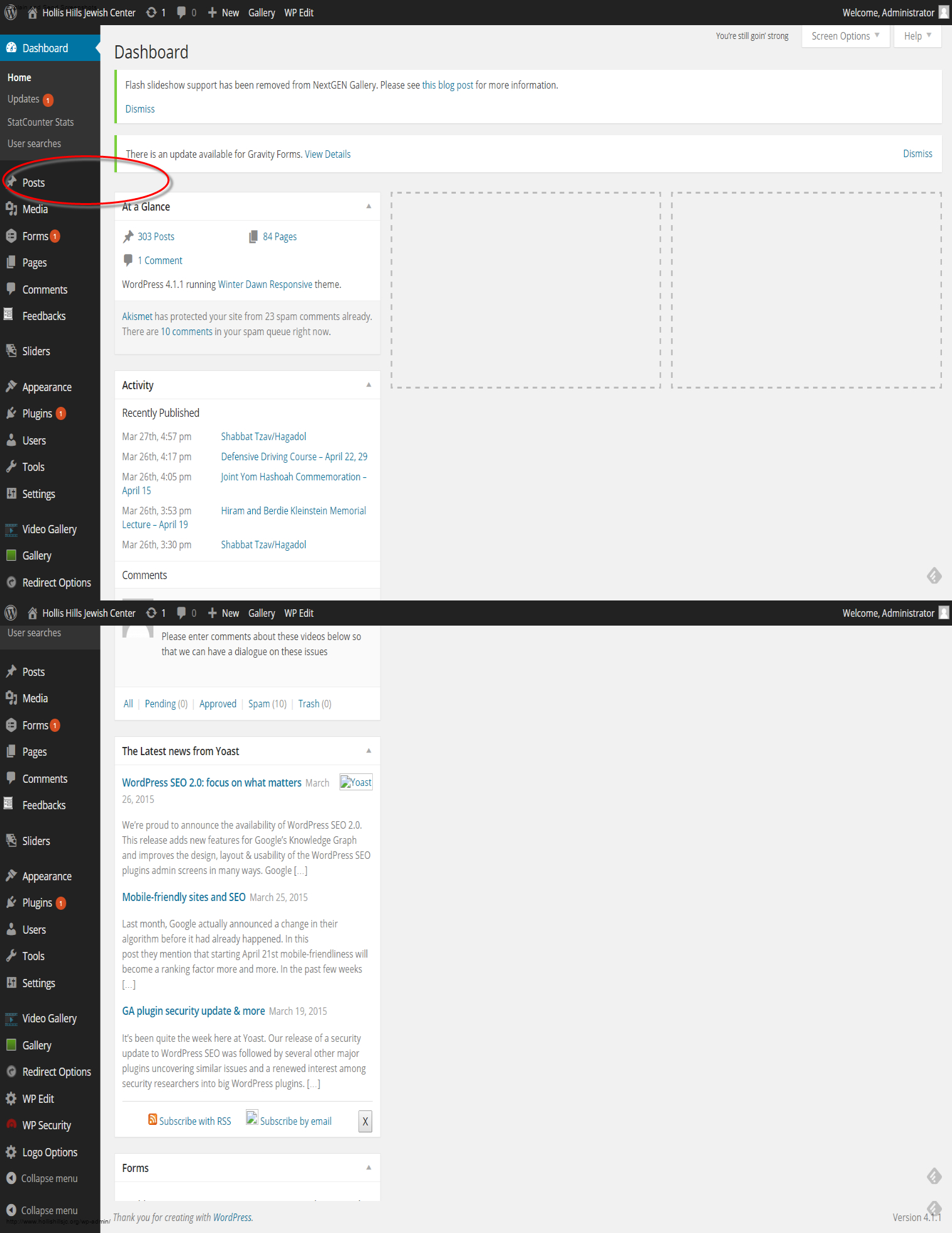The height and width of the screenshot is (1233, 952).
Task: Click the Administrator avatar in upper admin bar
Action: point(944,13)
